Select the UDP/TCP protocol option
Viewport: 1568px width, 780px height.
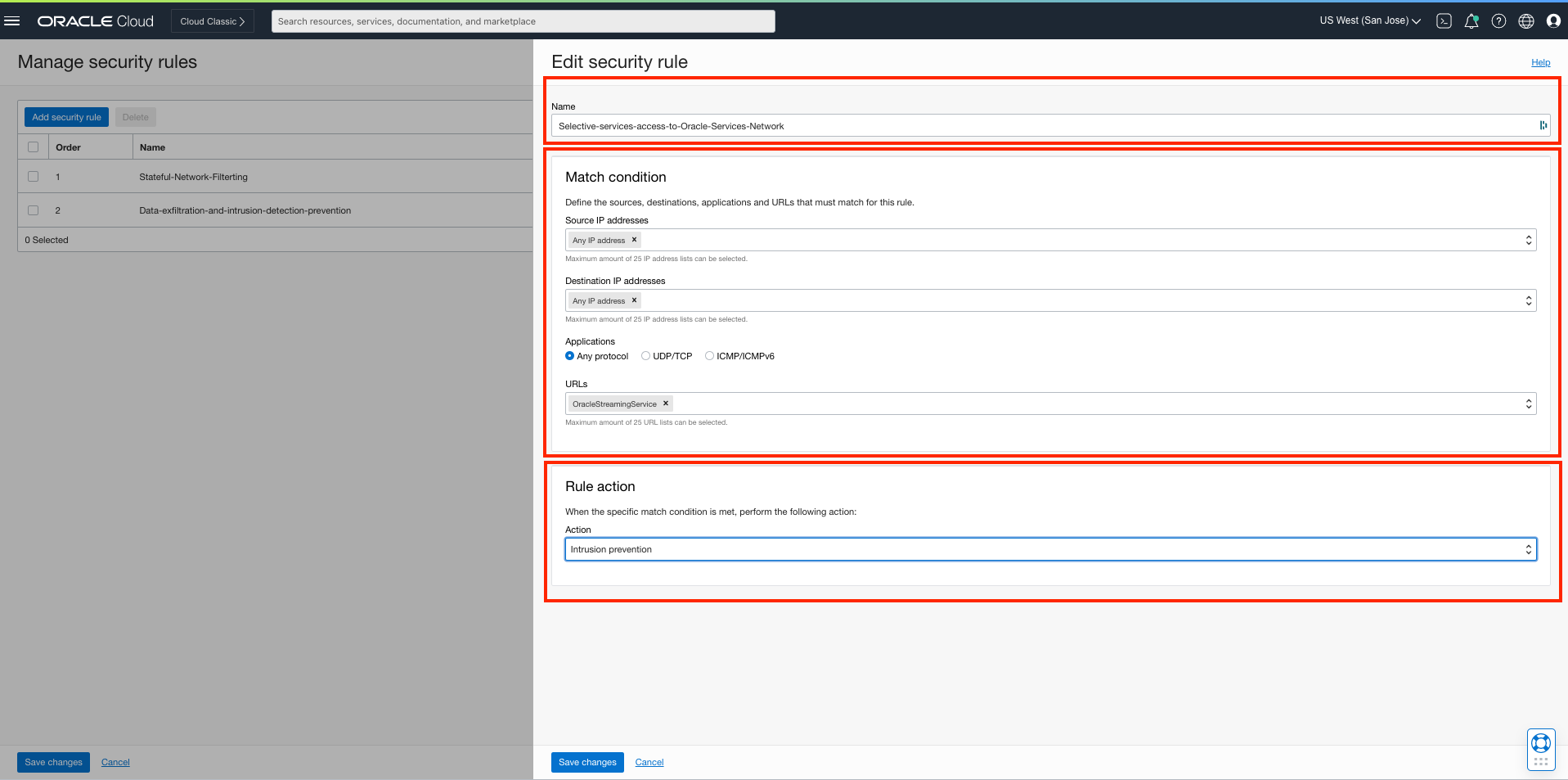645,355
